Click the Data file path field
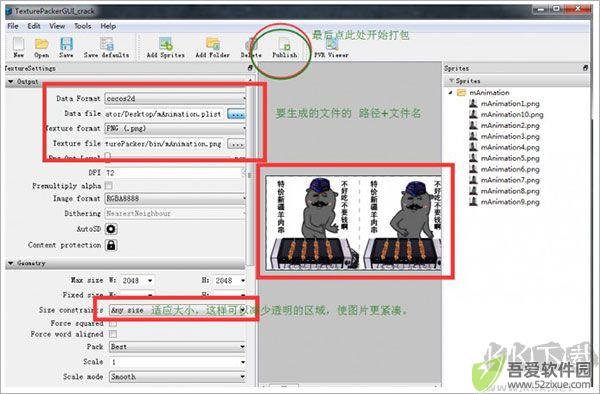The height and width of the screenshot is (394, 600). 165,114
